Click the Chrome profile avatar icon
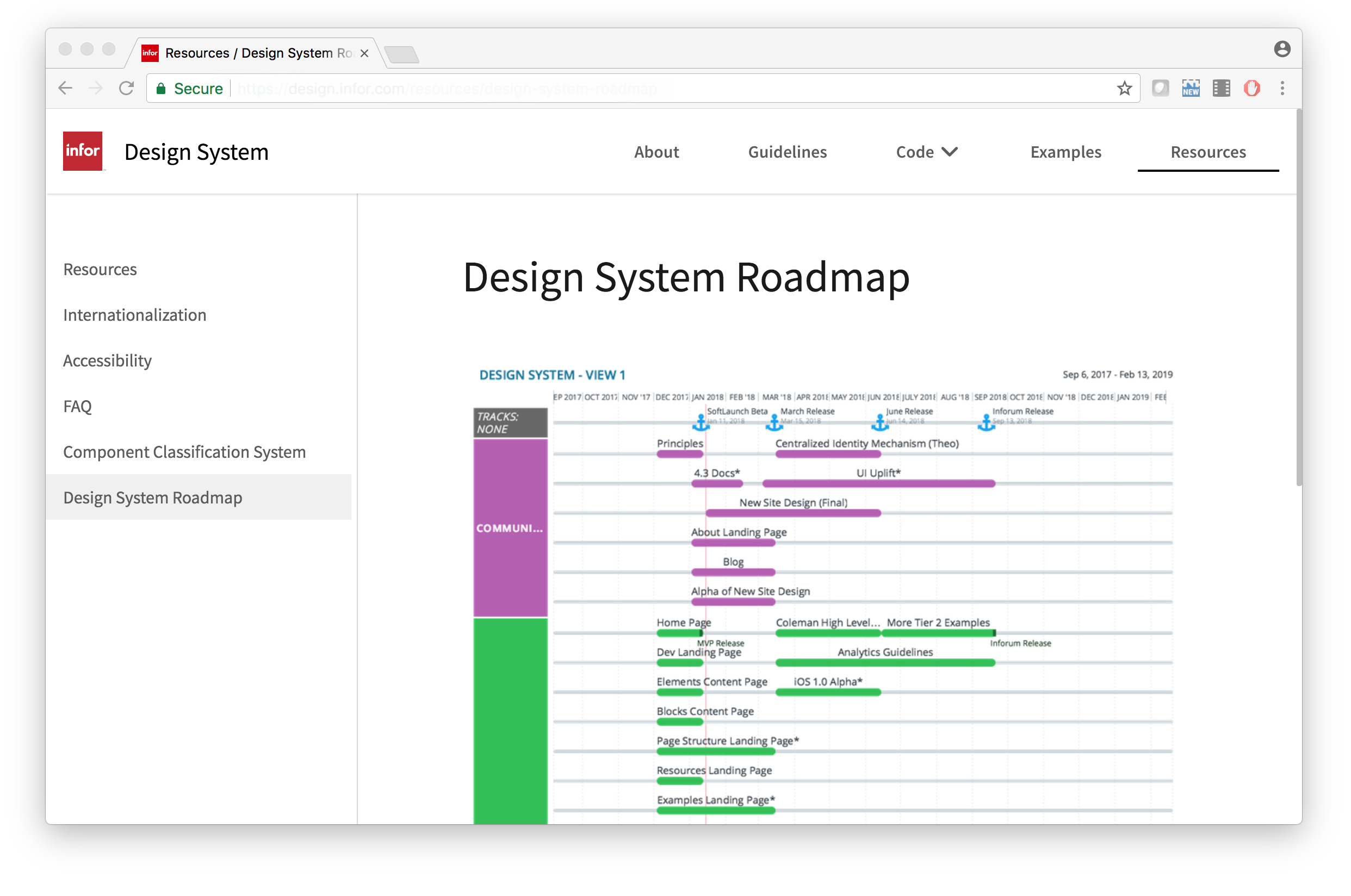The height and width of the screenshot is (896, 1351). point(1282,49)
